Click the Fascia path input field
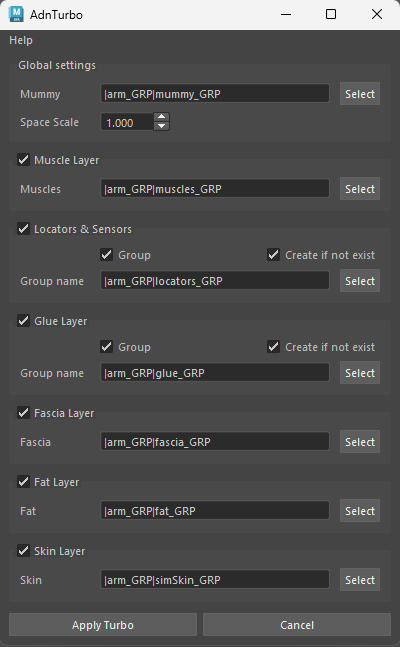Image resolution: width=400 pixels, height=647 pixels. [x=215, y=442]
